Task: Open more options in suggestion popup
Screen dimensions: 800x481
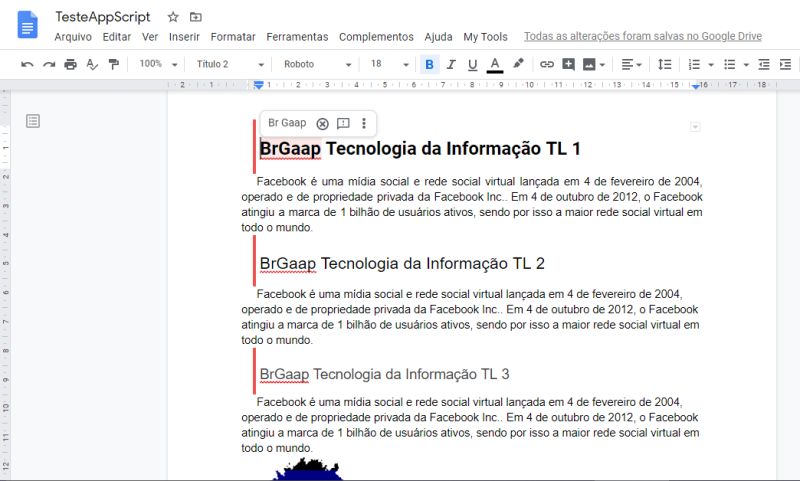Action: tap(364, 123)
